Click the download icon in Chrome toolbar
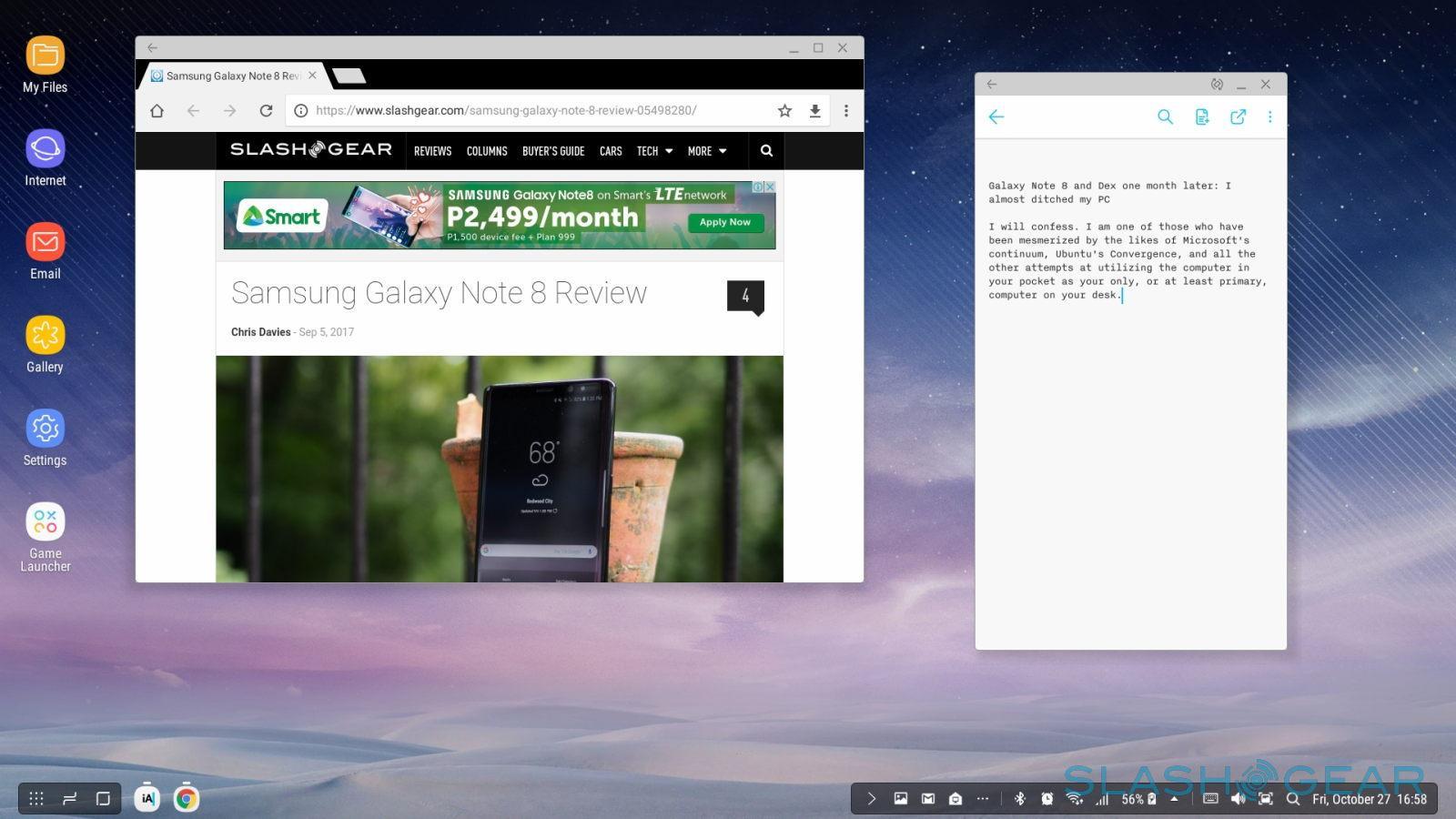Viewport: 1456px width, 819px height. coord(814,111)
